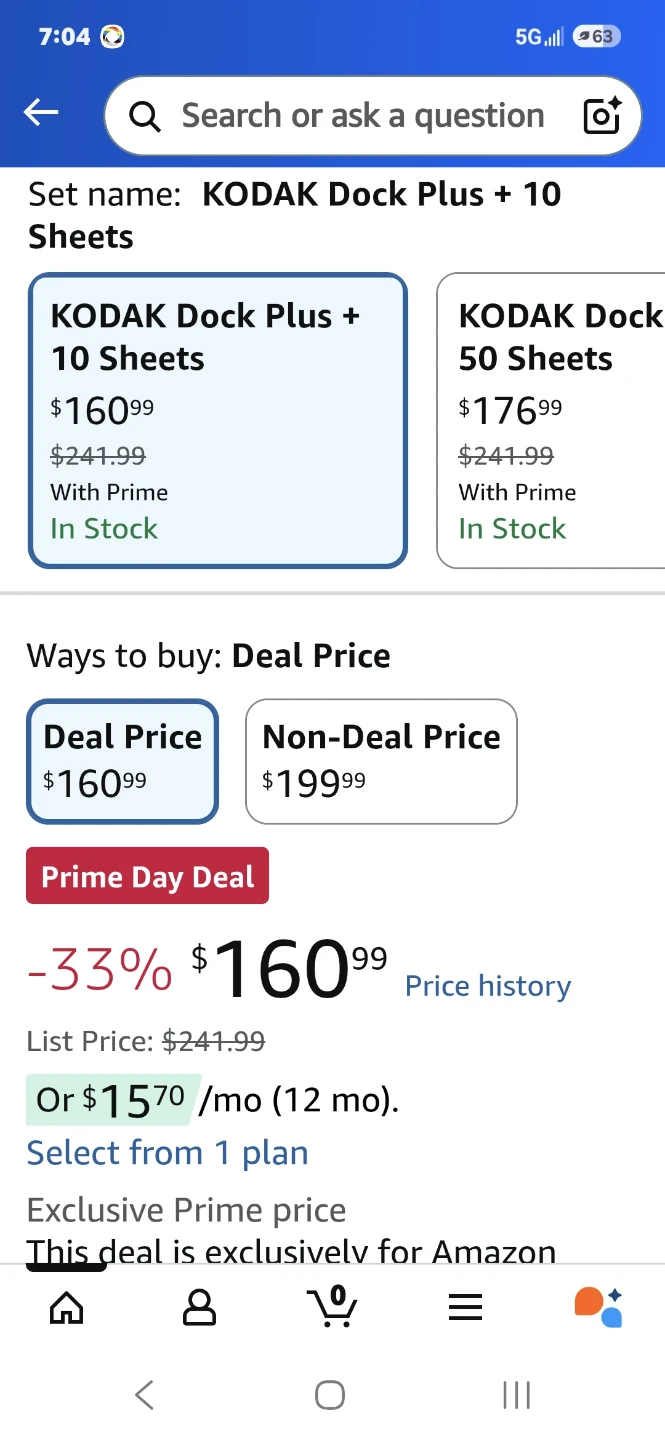Image resolution: width=665 pixels, height=1440 pixels.
Task: Open shopping cart icon
Action: tap(332, 1306)
